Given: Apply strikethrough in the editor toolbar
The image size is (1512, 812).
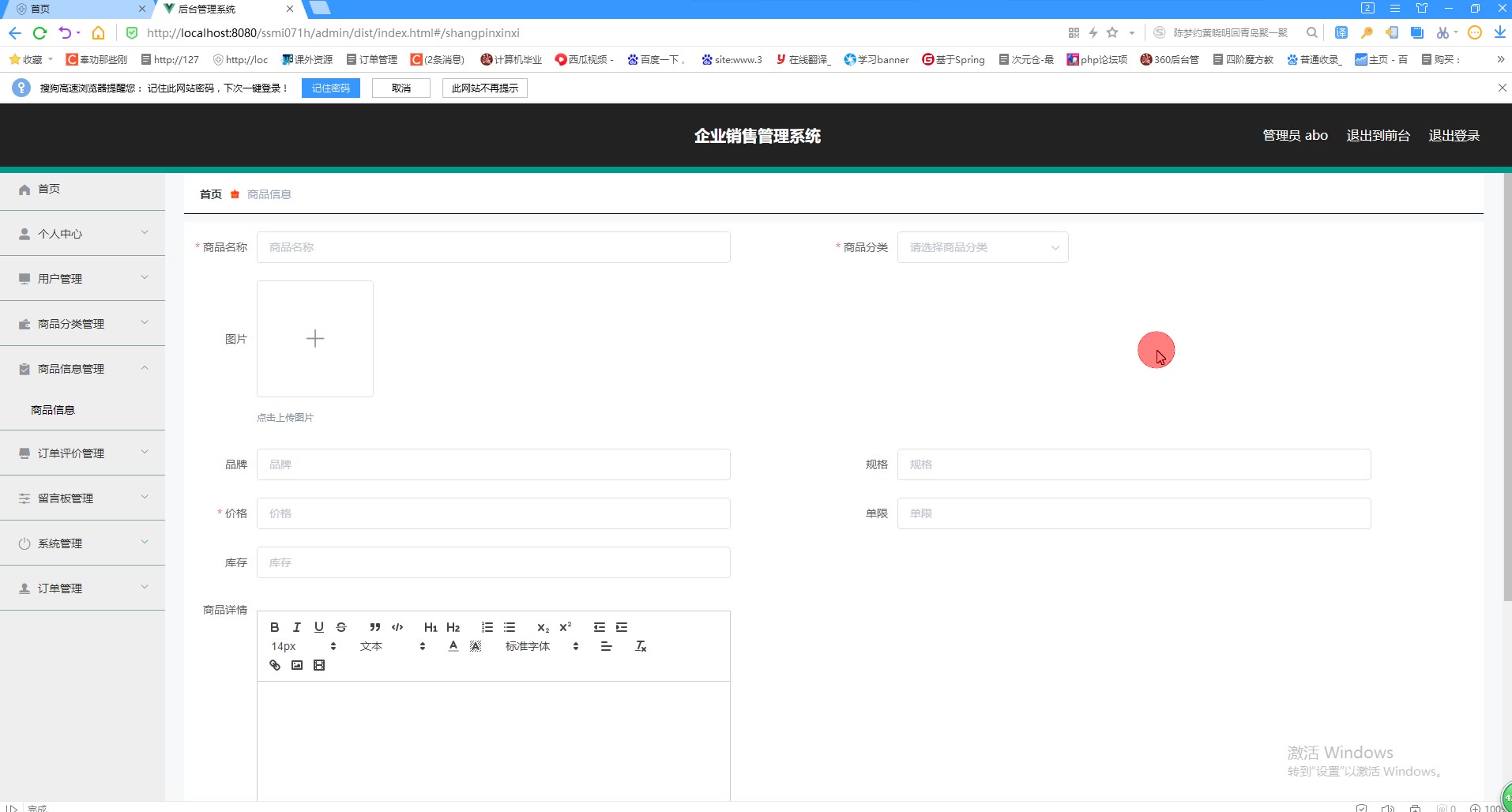Looking at the screenshot, I should click(340, 627).
